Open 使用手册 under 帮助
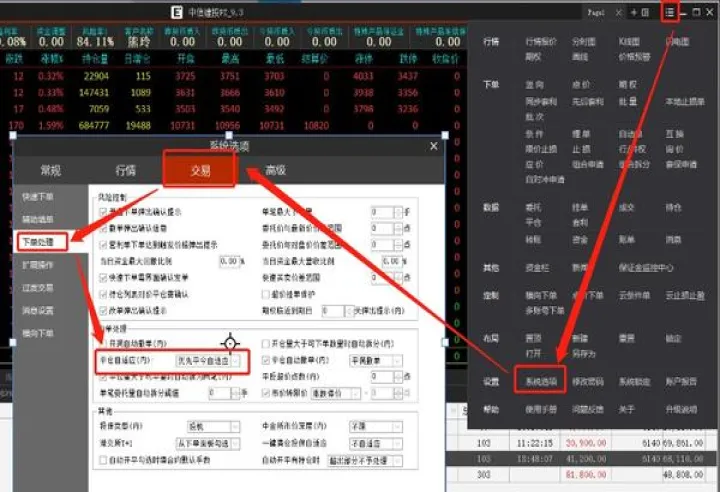 tap(541, 409)
